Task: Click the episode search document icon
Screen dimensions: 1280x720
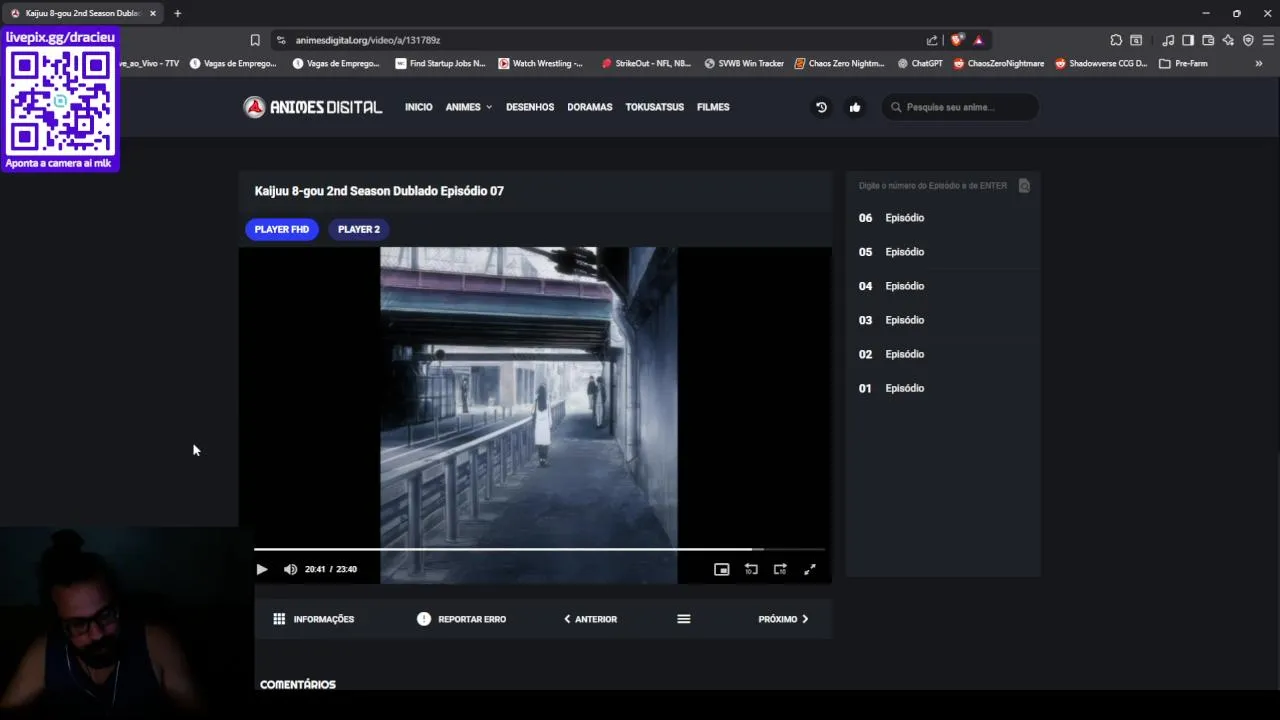Action: pyautogui.click(x=1024, y=186)
